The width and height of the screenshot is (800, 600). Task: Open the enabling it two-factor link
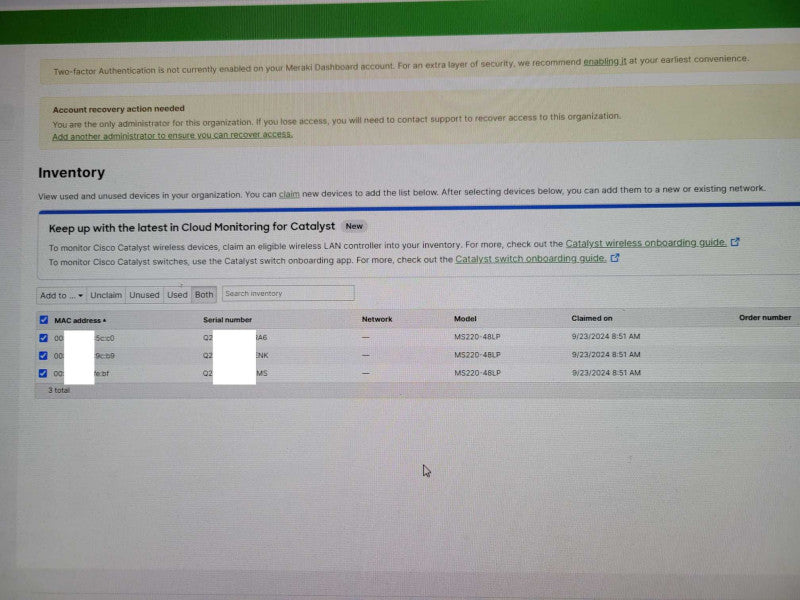605,61
